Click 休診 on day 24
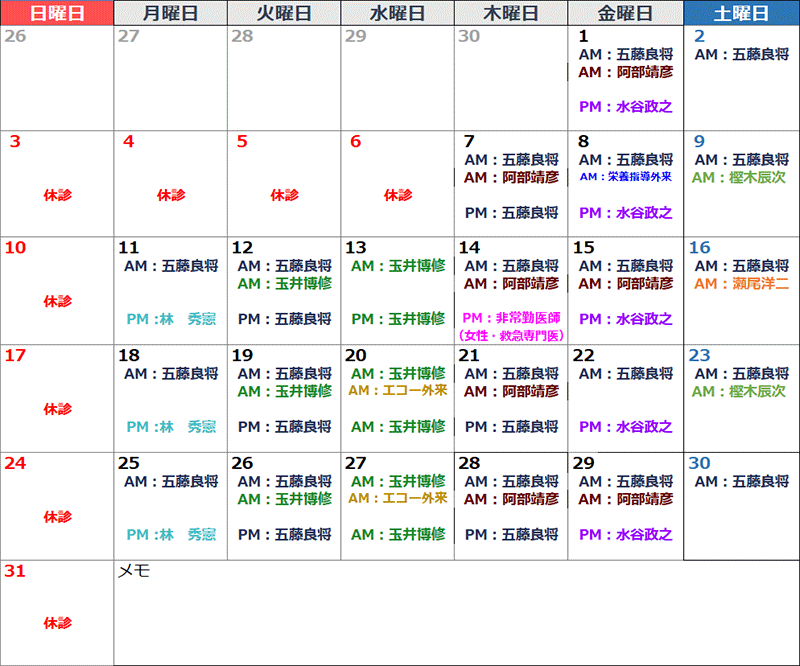This screenshot has height=666, width=800. 57,517
